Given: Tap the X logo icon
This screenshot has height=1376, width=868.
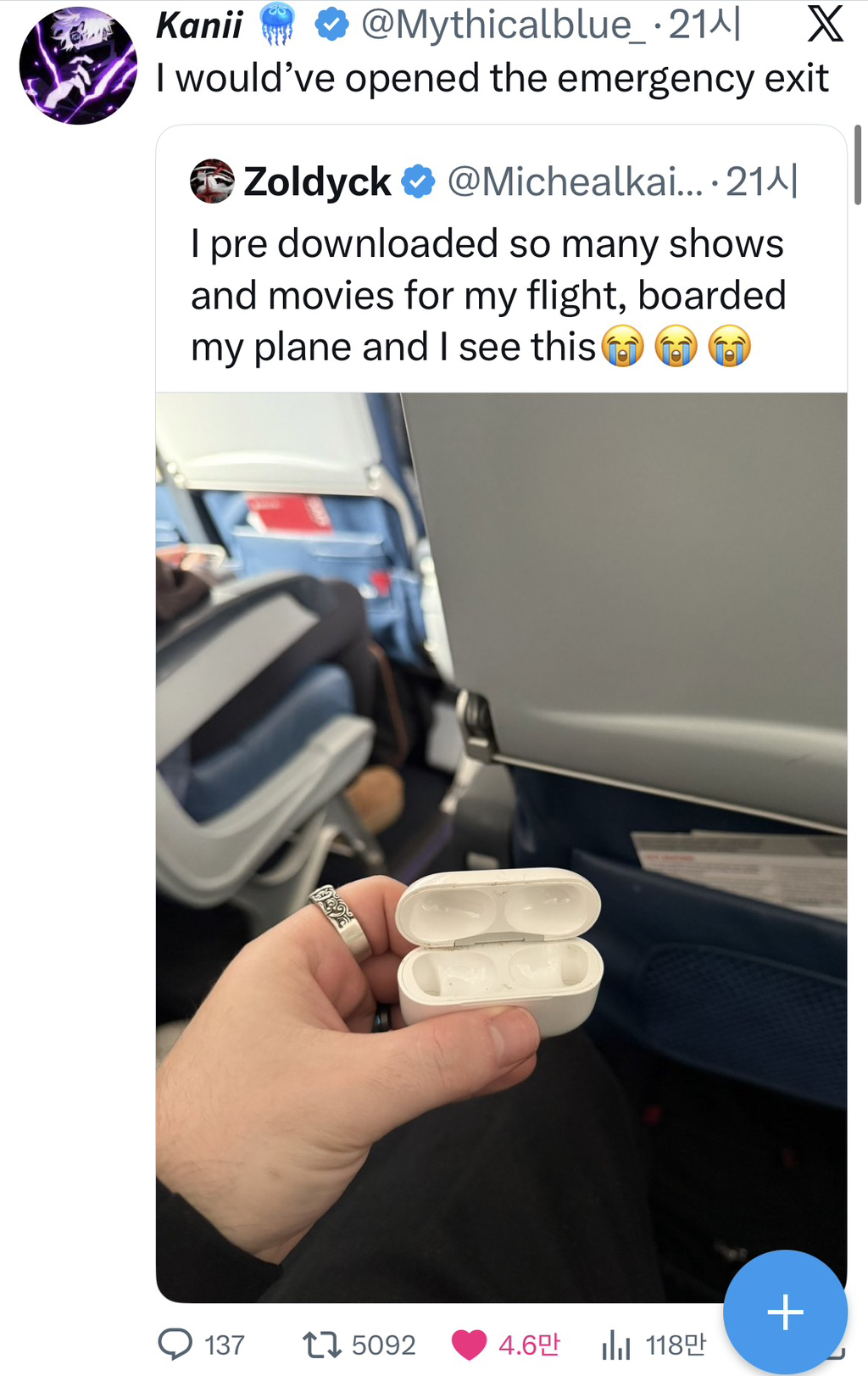Looking at the screenshot, I should (825, 24).
